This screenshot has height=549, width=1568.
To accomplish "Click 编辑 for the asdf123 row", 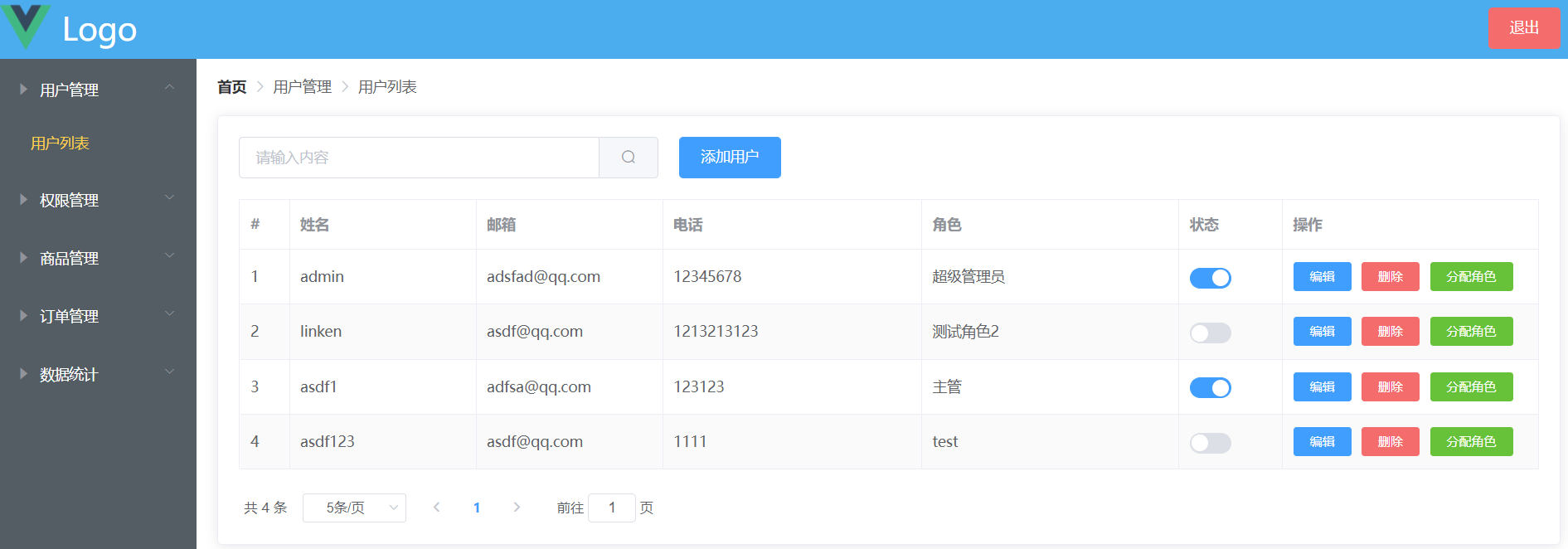I will coord(1322,442).
